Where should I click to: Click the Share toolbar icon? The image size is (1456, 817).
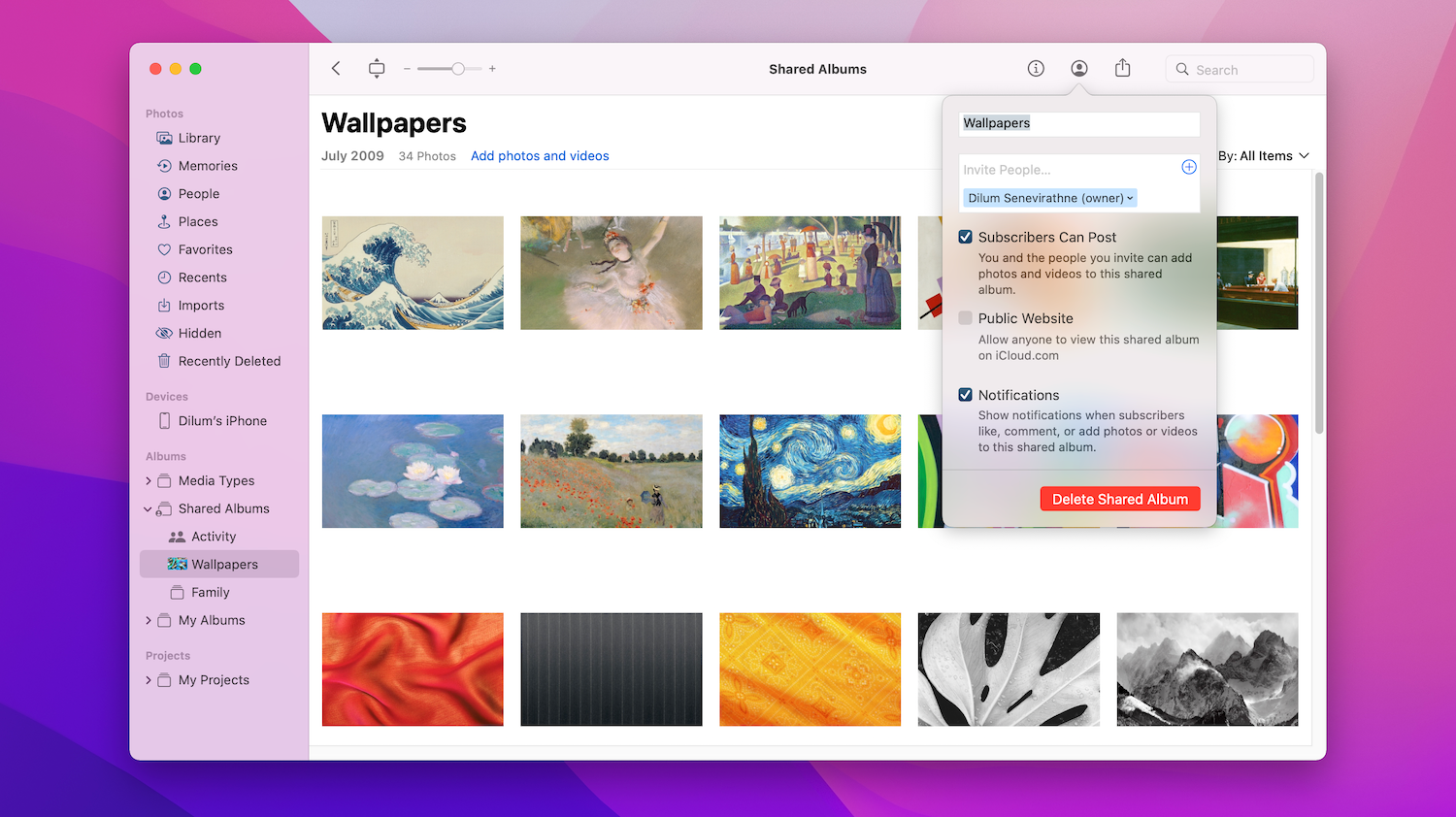1123,68
